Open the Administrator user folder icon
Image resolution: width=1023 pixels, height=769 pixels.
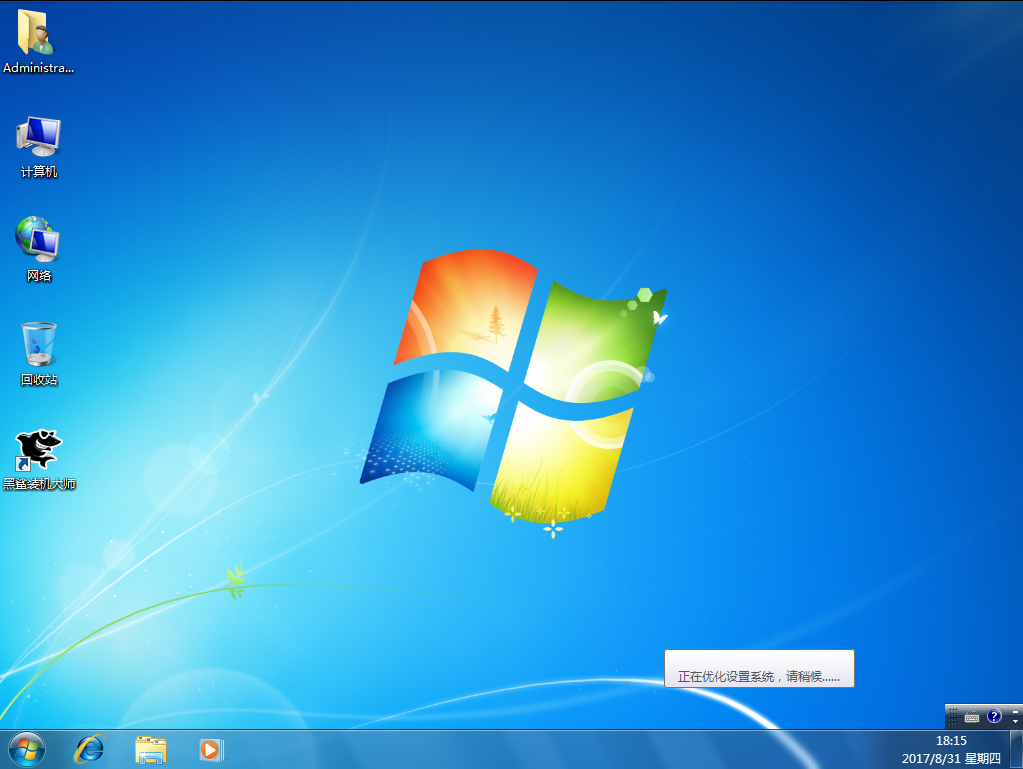[x=38, y=33]
